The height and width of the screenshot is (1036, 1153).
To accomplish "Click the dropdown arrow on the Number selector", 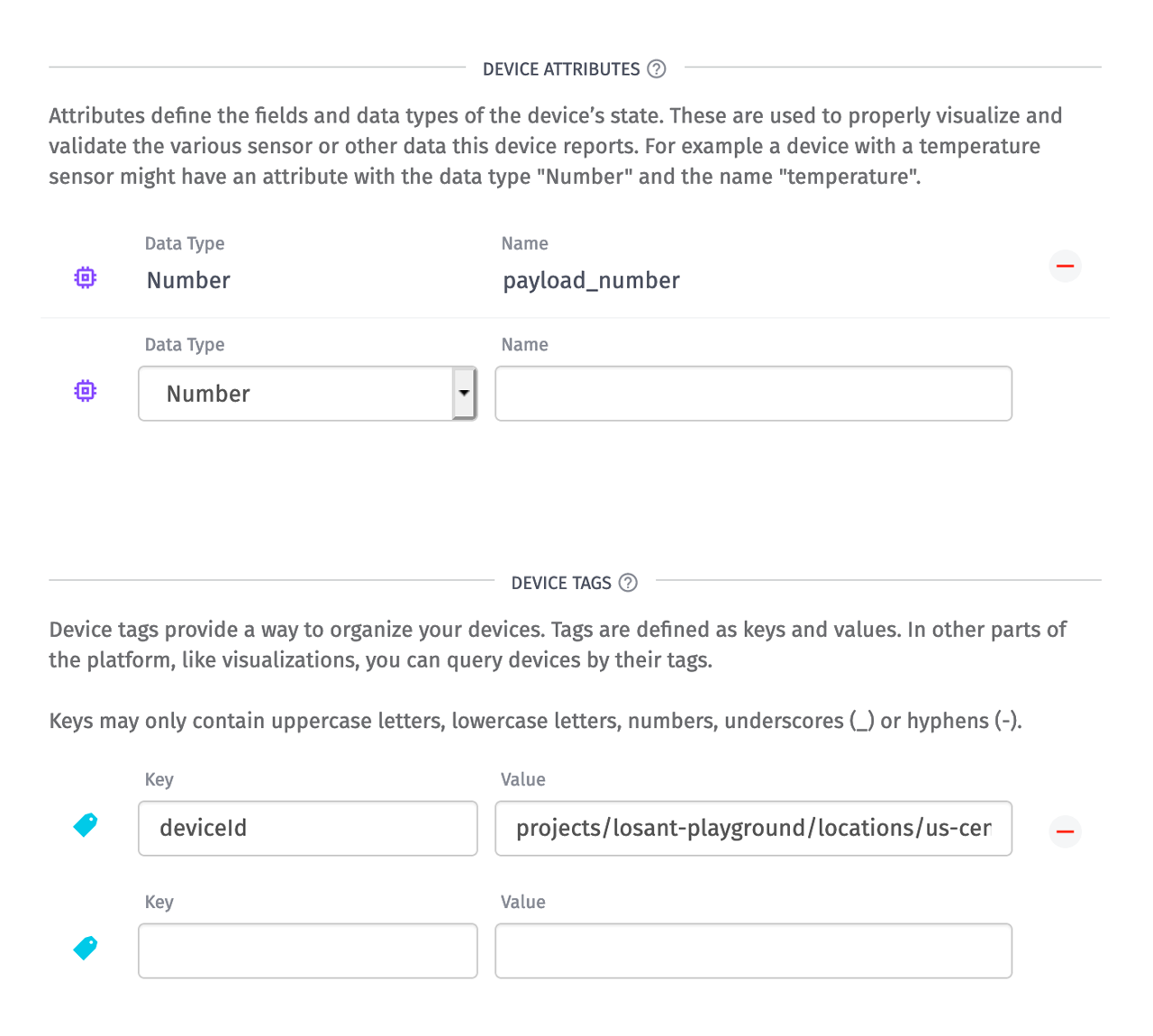I will coord(464,394).
